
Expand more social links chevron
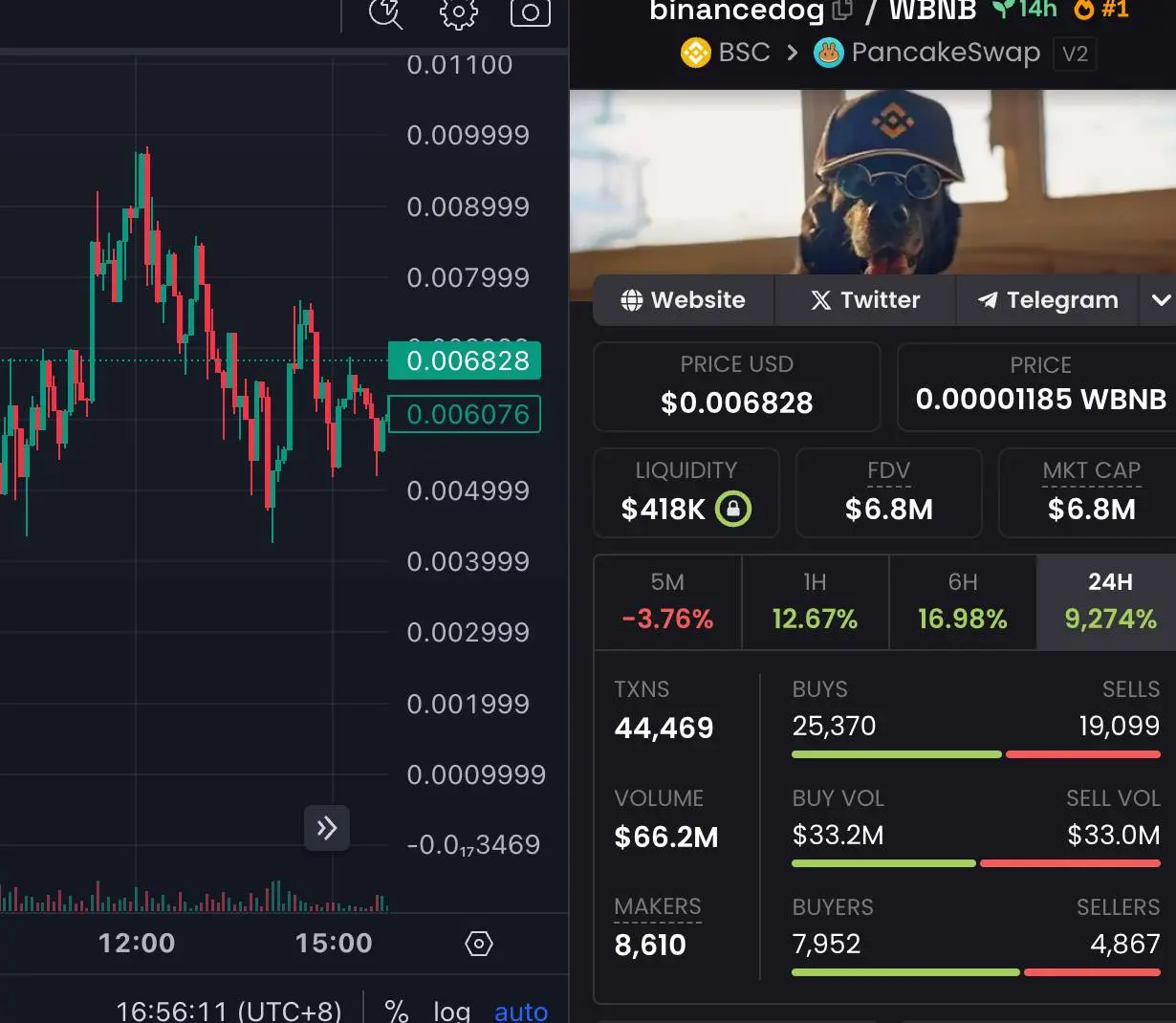pyautogui.click(x=1161, y=300)
